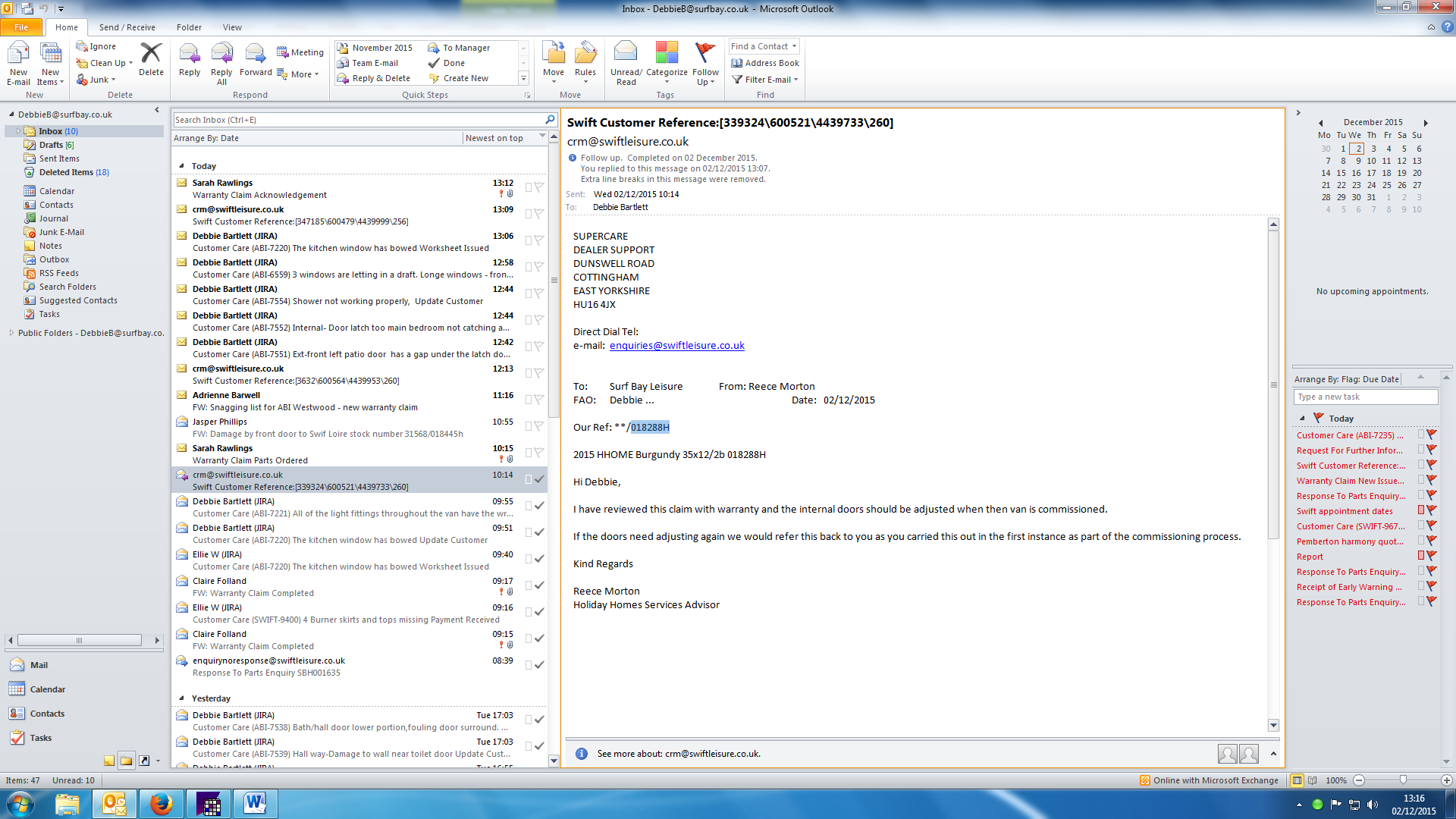Click the Rules folder icon
1456x819 pixels.
(585, 54)
